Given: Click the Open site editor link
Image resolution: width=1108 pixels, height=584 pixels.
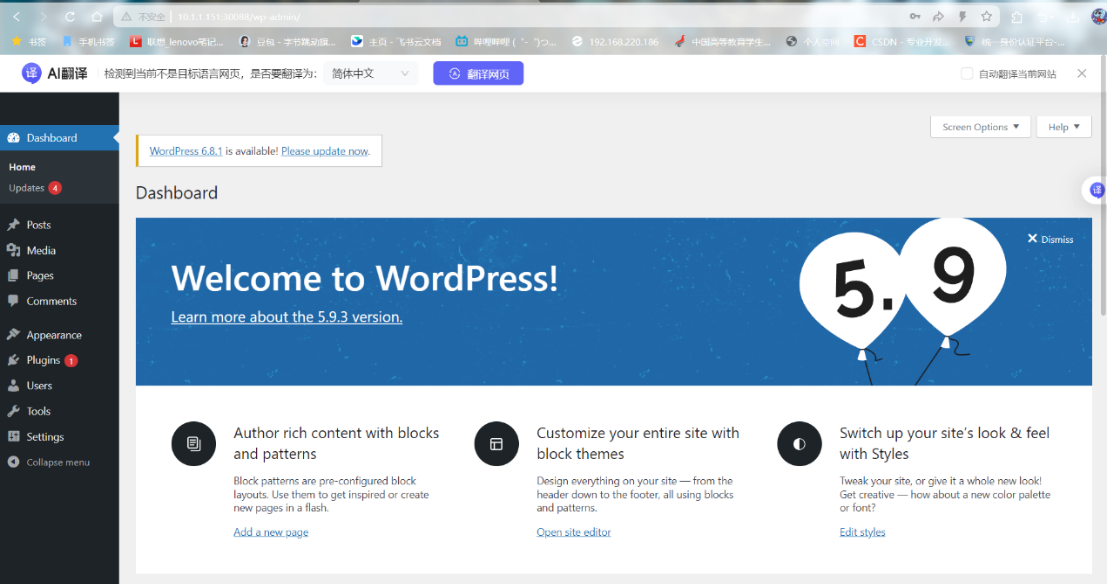Looking at the screenshot, I should pos(573,532).
